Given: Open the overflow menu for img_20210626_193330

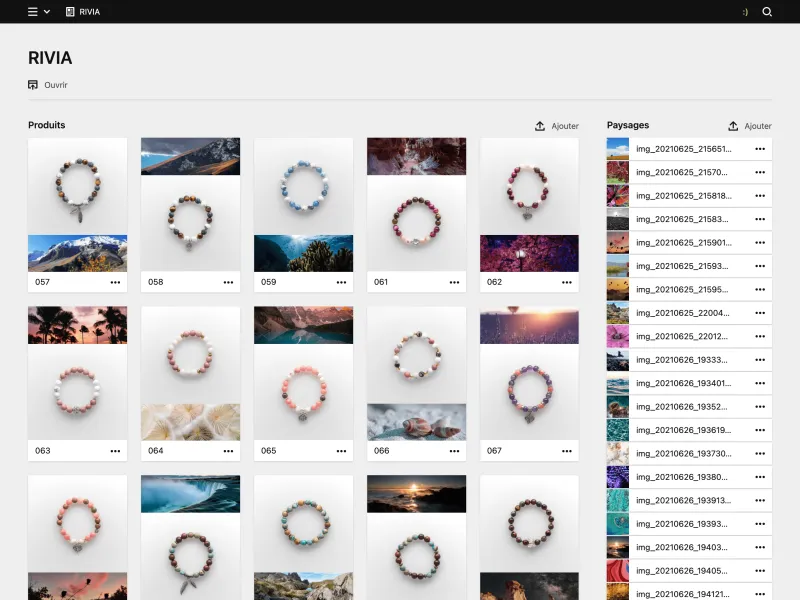Looking at the screenshot, I should pos(758,362).
